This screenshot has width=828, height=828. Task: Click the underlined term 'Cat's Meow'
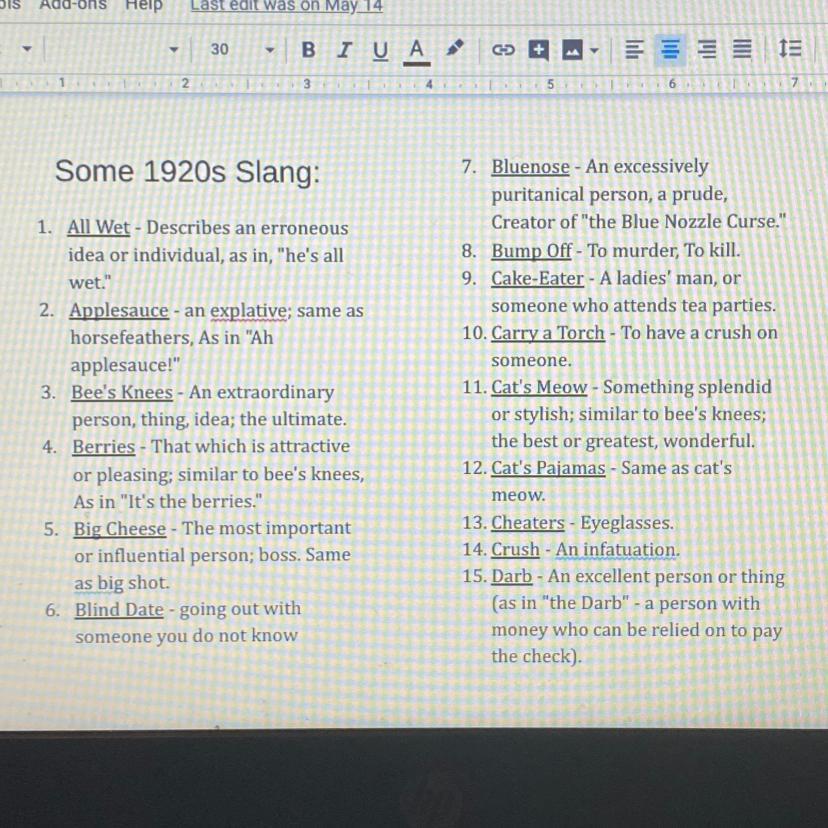539,387
